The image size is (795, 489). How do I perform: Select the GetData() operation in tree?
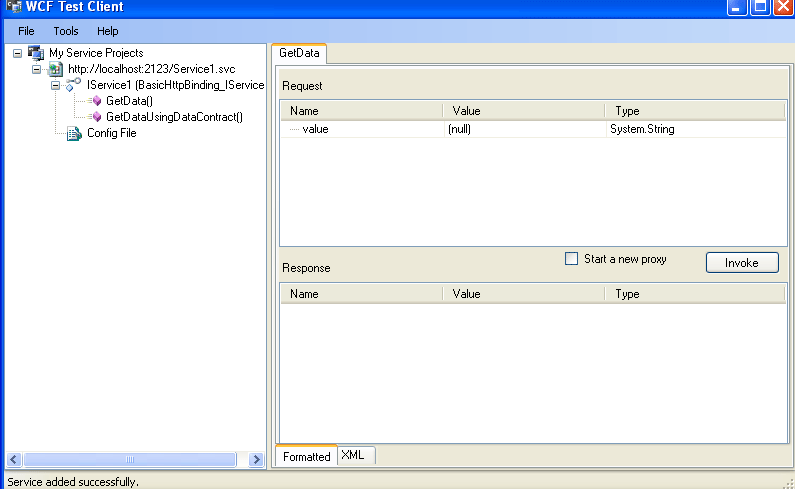coord(129,101)
